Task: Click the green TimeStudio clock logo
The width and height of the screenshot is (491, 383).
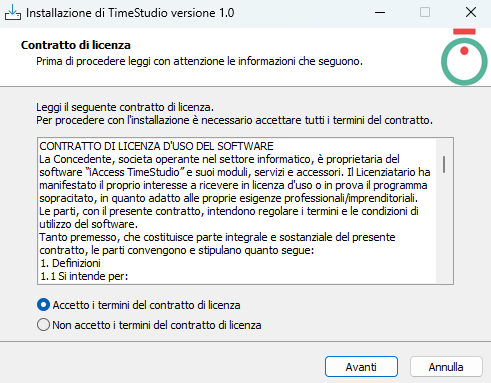Action: (x=464, y=61)
